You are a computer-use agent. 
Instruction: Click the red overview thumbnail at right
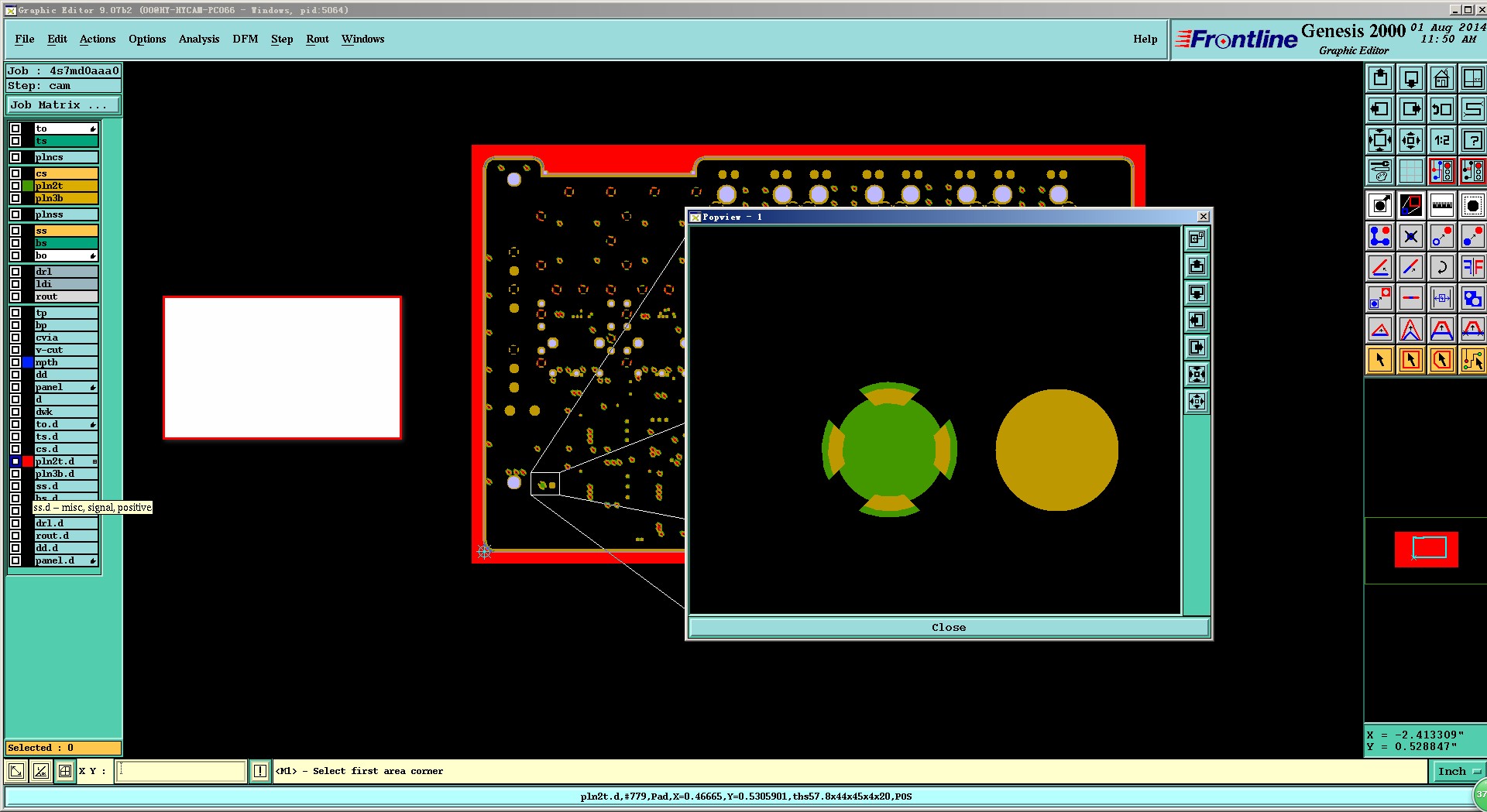(1426, 550)
